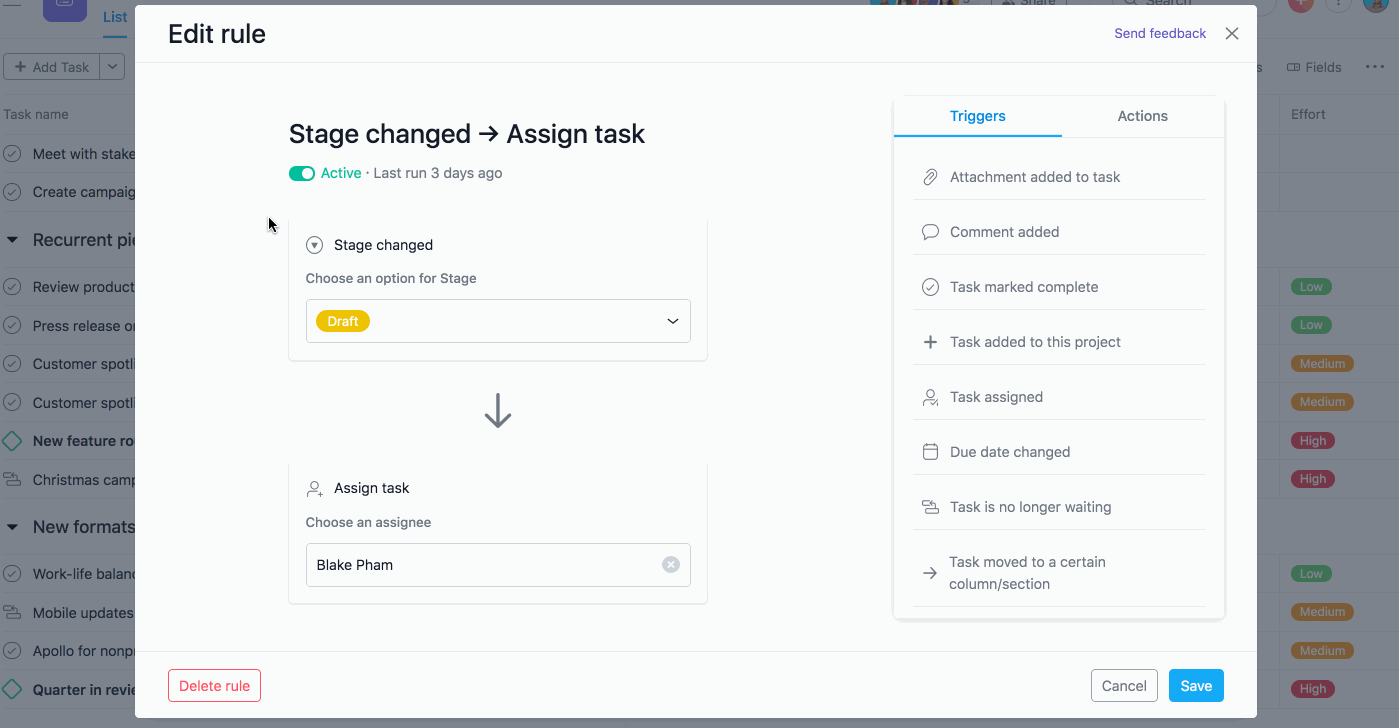Click the Add Task button
Screen dimensions: 1399x728
[52, 67]
